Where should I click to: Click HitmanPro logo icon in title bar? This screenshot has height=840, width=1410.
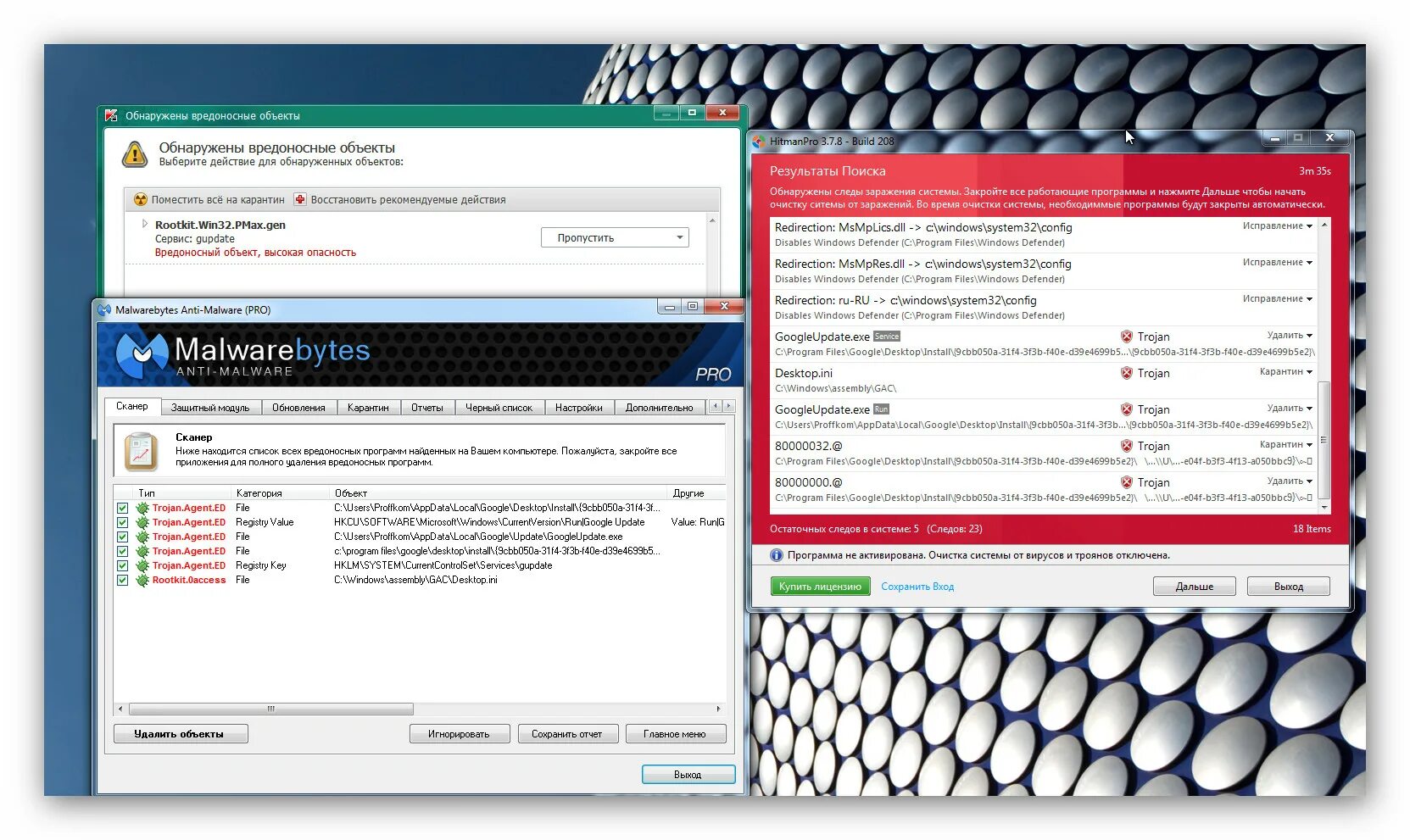759,142
